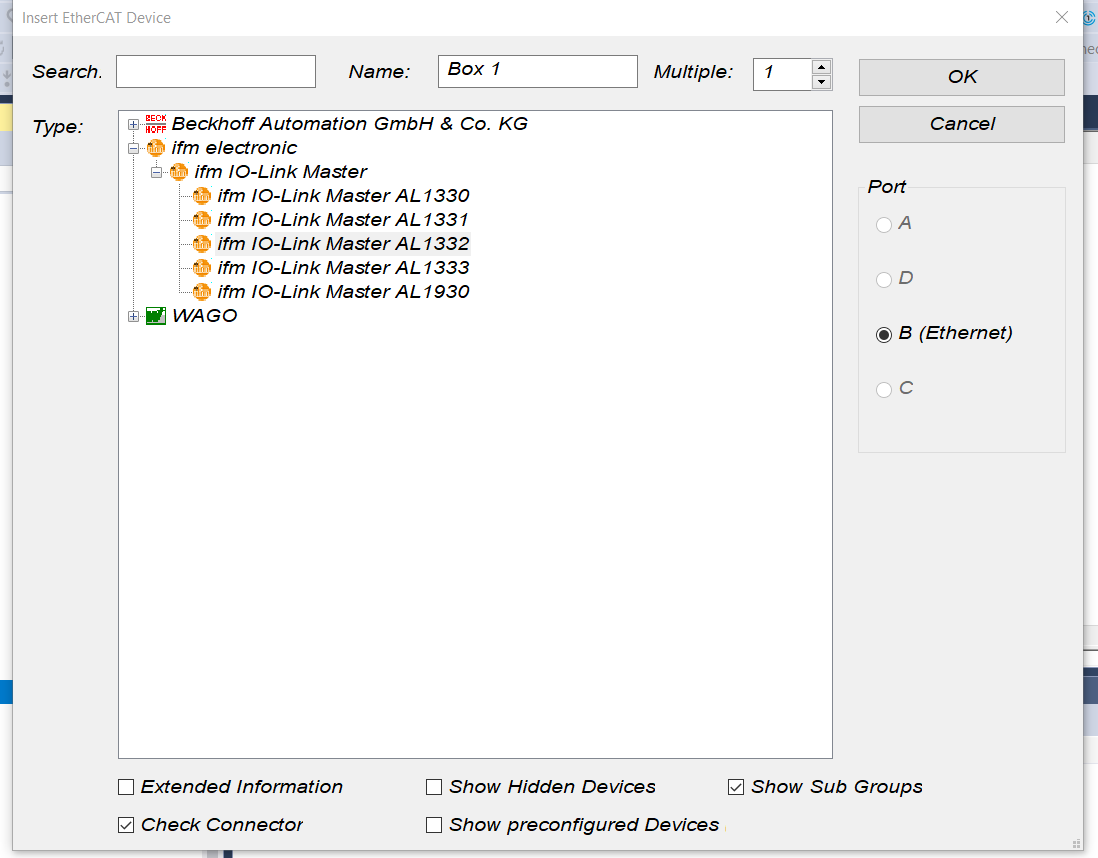Select ifm IO-Link Master AL1330
The height and width of the screenshot is (858, 1098).
[343, 196]
